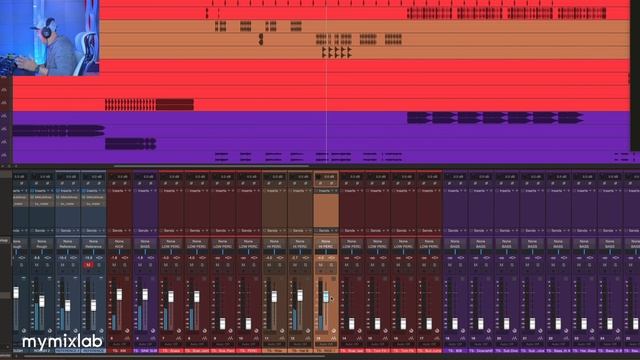The image size is (640, 360).
Task: Click pan icon on KICK channel 5
Action: coord(125,258)
